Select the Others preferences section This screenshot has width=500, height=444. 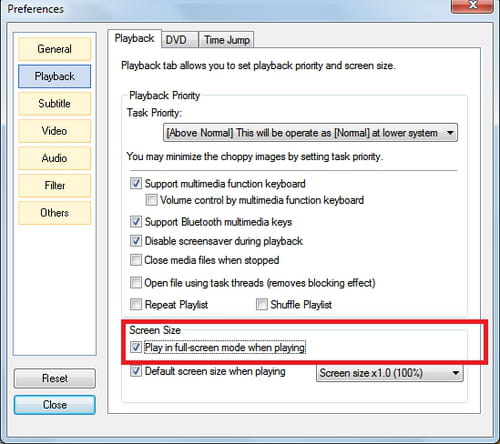coord(54,213)
